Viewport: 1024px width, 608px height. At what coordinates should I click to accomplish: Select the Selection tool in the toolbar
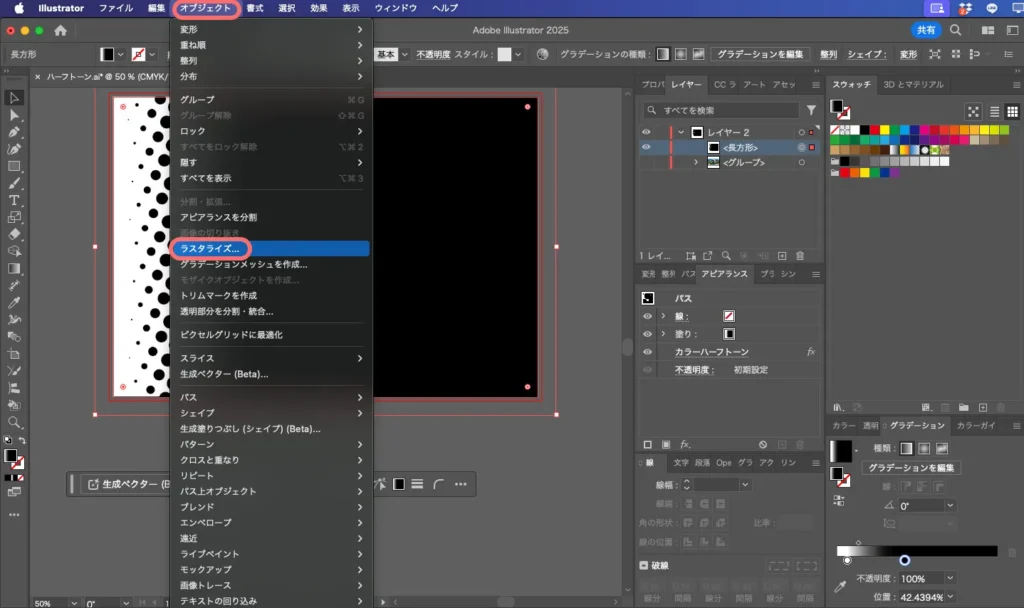tap(13, 98)
